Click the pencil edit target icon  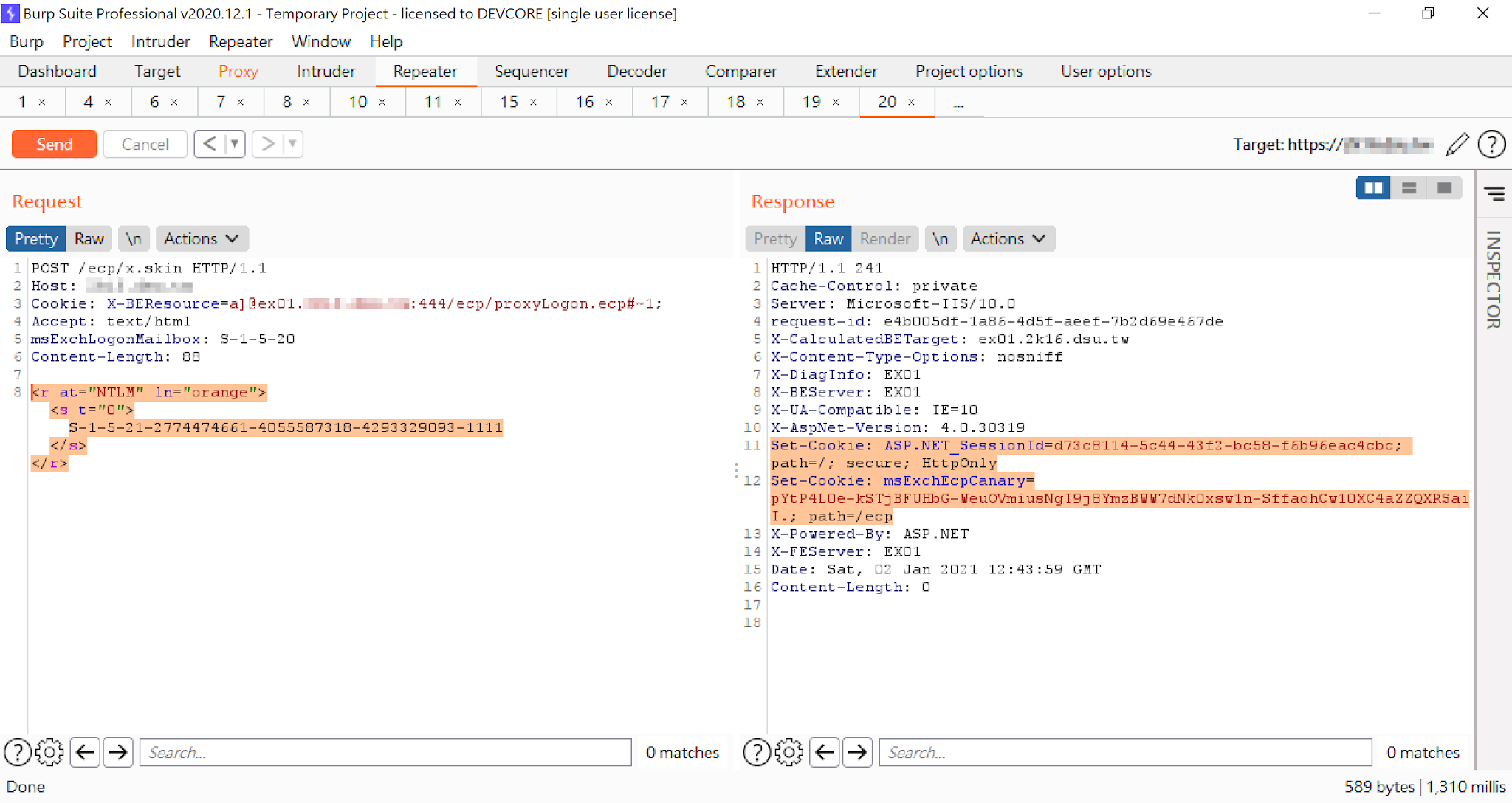[x=1457, y=144]
